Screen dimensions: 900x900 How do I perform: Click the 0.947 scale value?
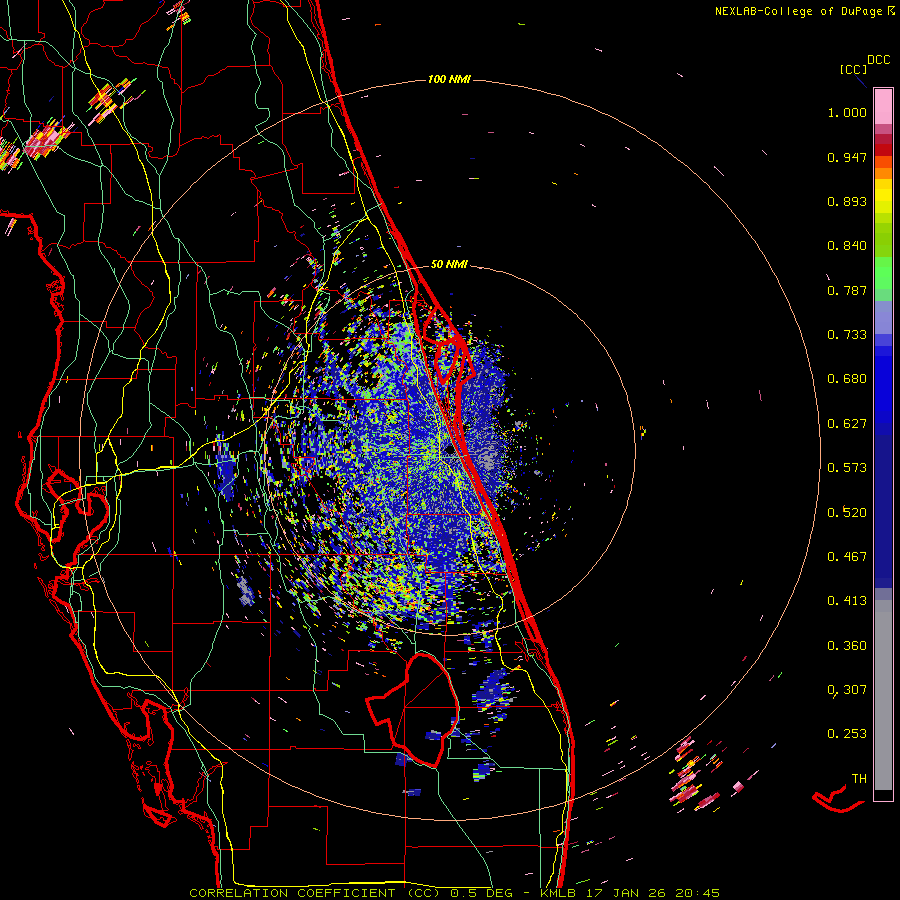coord(847,157)
